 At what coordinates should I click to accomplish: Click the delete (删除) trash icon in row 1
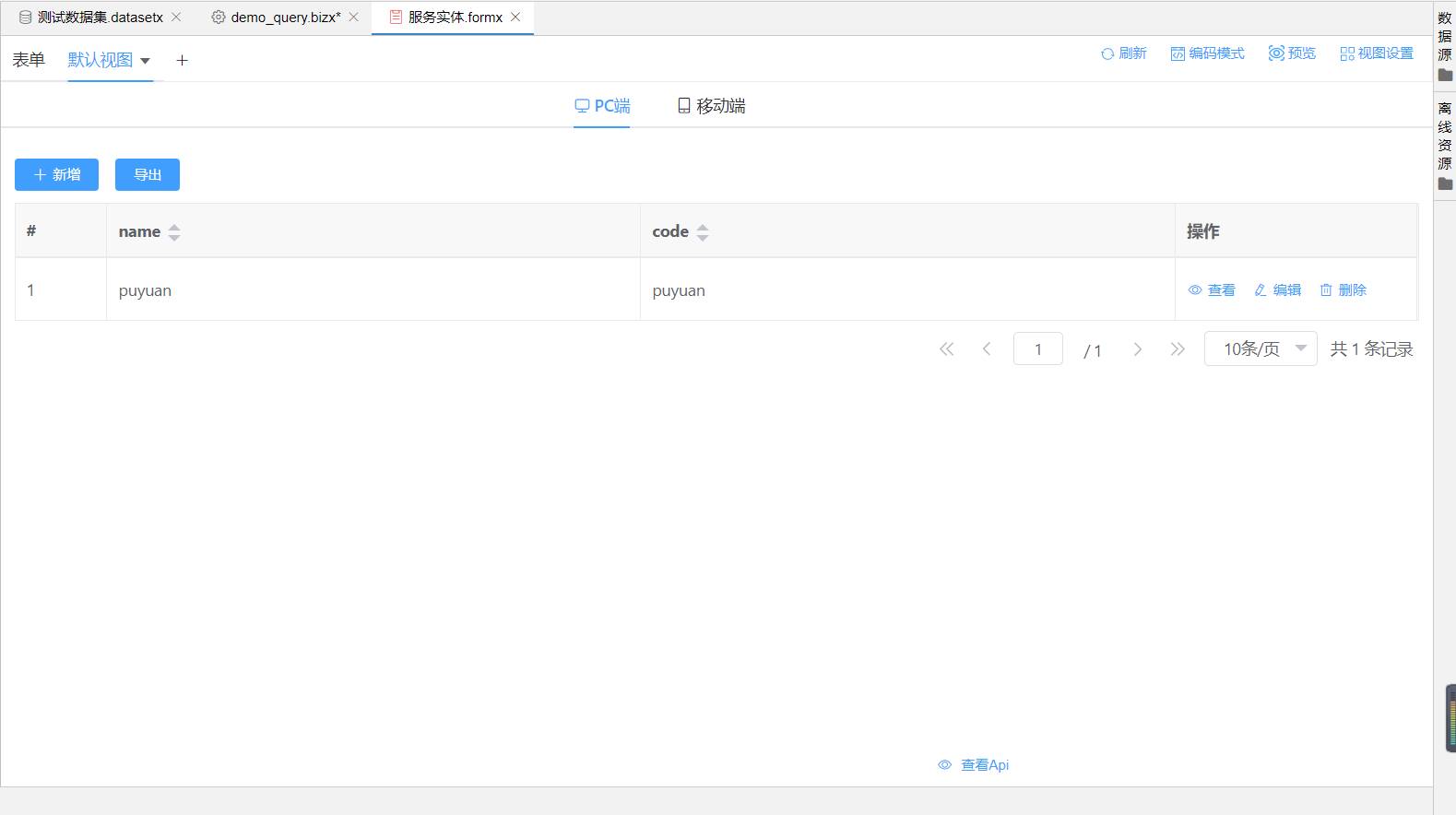(1326, 290)
